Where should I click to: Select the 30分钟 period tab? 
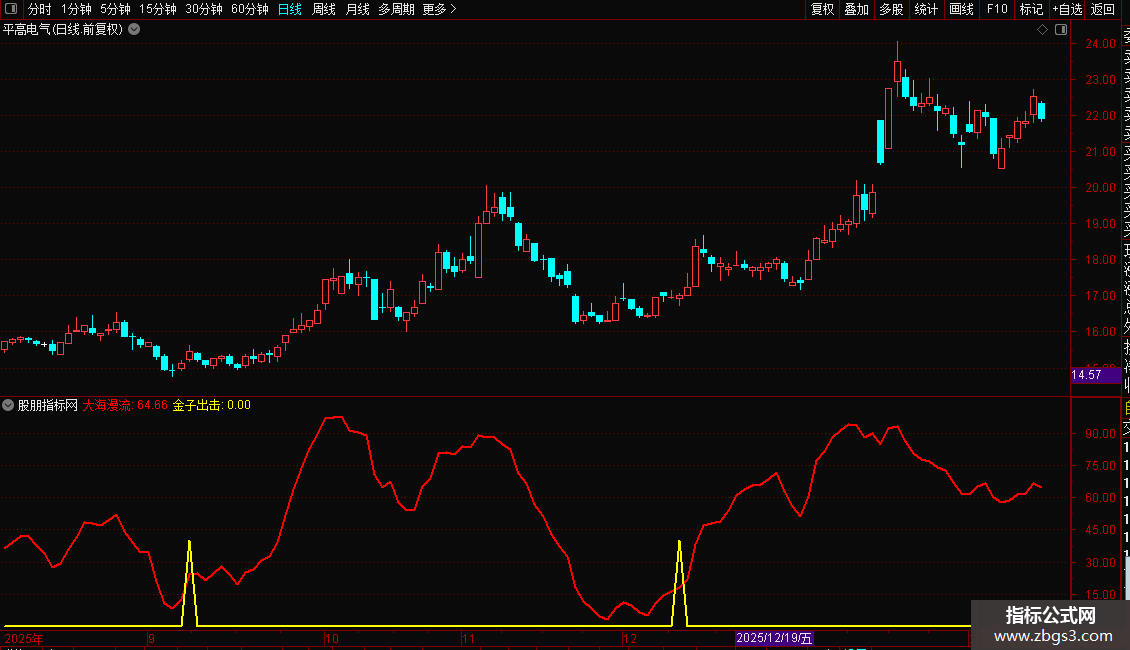click(204, 9)
